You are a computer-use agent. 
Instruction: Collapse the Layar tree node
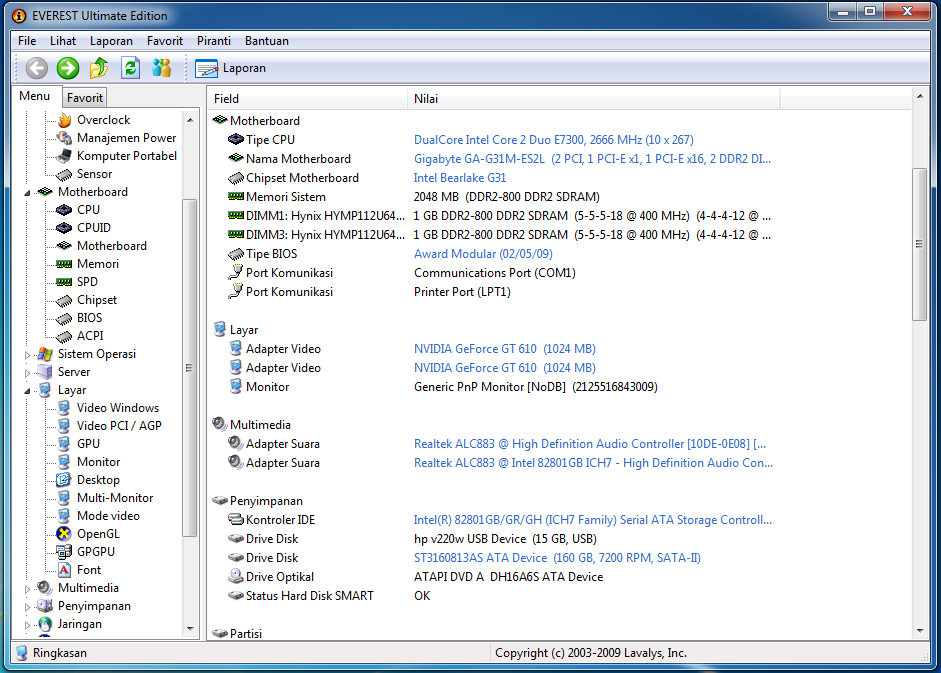click(28, 391)
